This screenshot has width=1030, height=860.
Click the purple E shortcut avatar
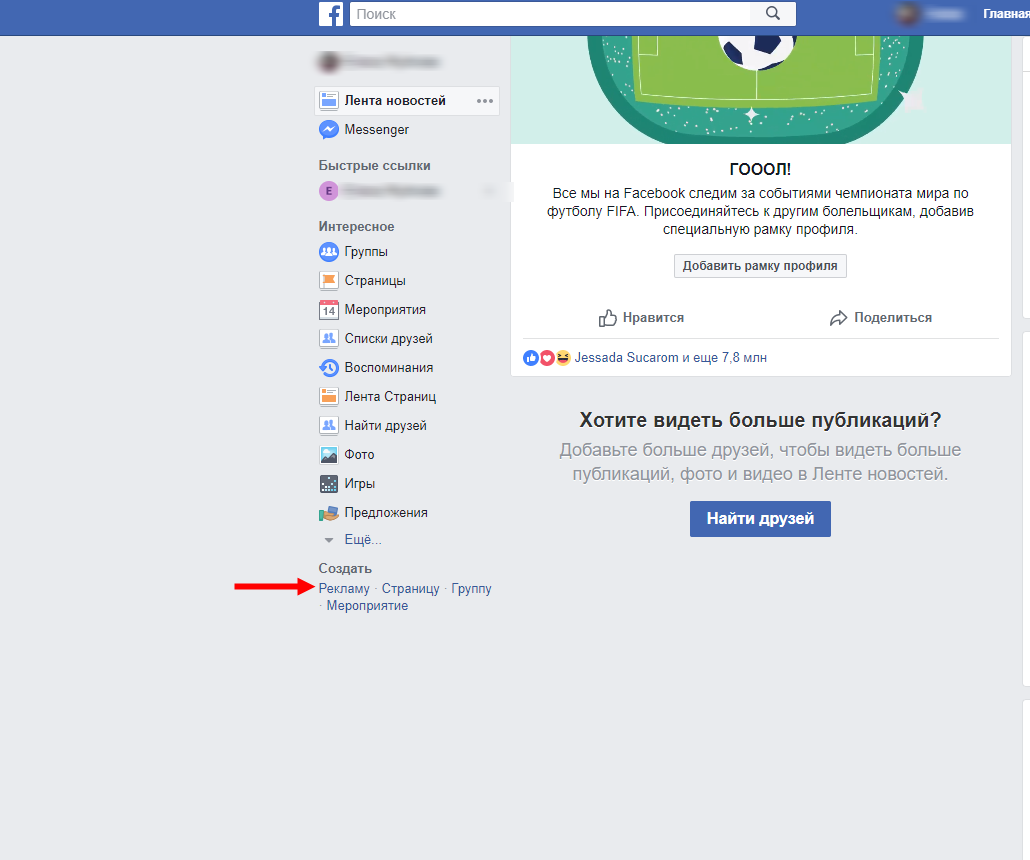[328, 191]
